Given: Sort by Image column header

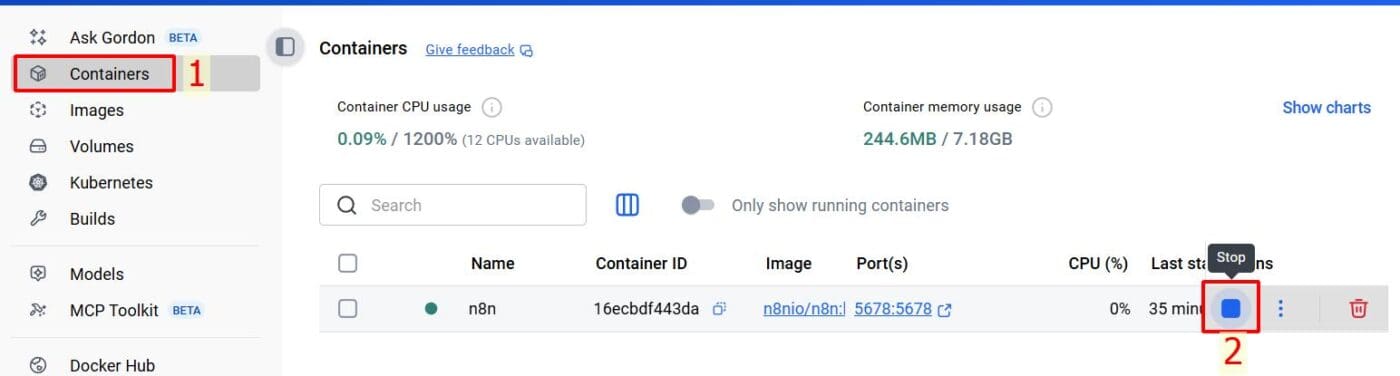Looking at the screenshot, I should pos(788,263).
